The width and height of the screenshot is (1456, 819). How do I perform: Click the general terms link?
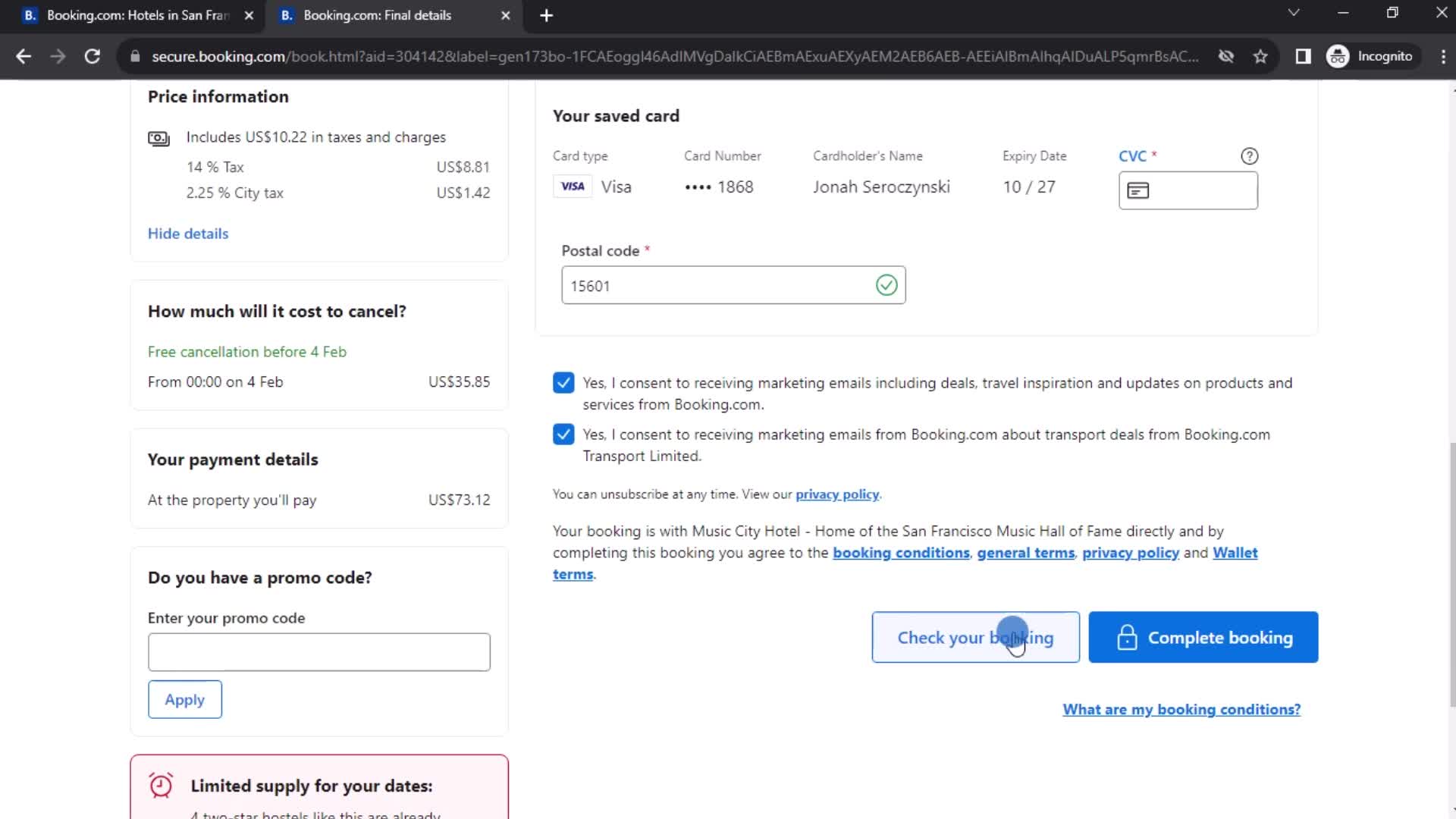1025,552
